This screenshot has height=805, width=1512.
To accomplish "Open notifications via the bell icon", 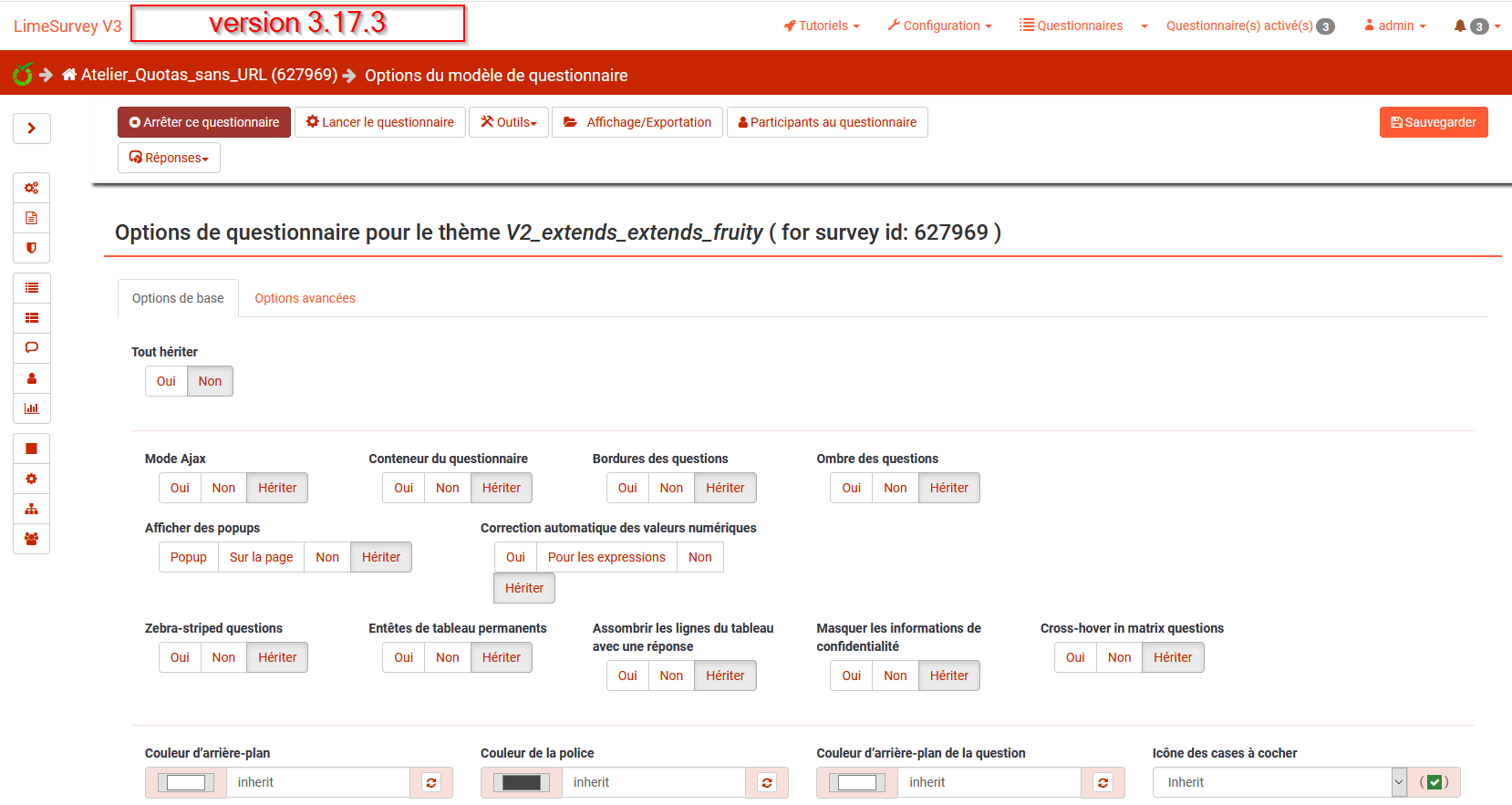I will pos(1459,26).
